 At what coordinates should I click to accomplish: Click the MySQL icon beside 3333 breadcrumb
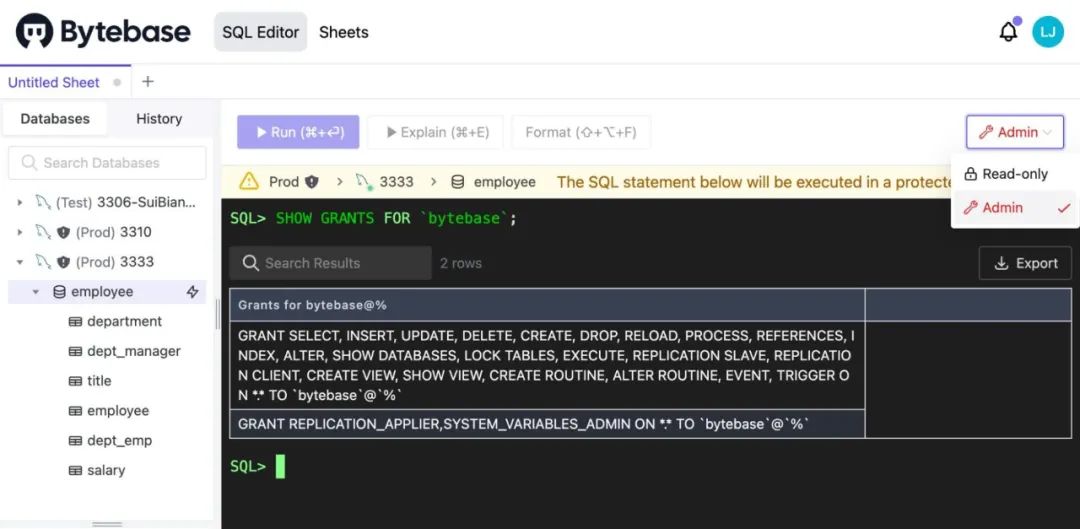point(364,182)
